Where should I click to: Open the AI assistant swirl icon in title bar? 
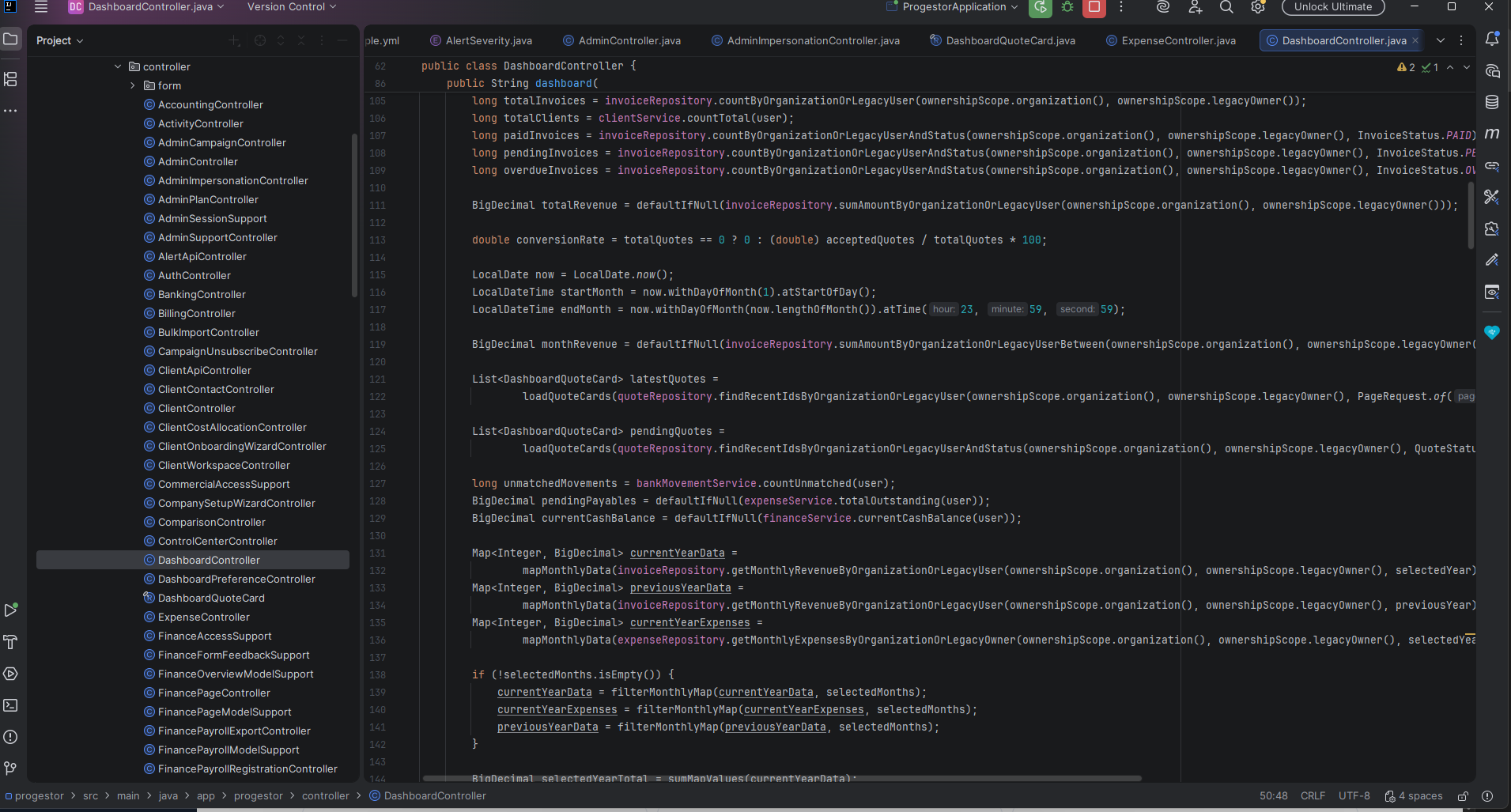(x=1162, y=7)
